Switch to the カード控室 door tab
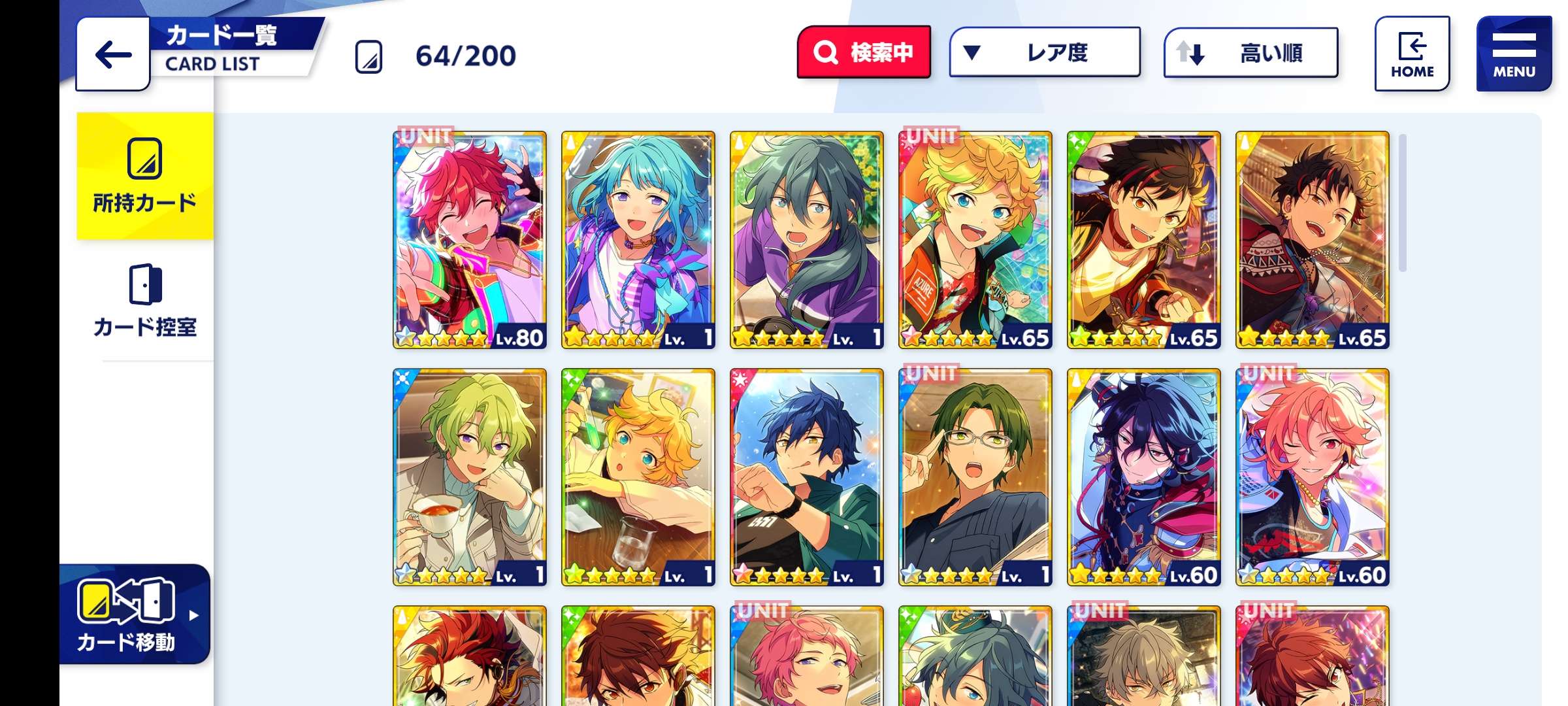This screenshot has width=1568, height=706. (x=145, y=301)
